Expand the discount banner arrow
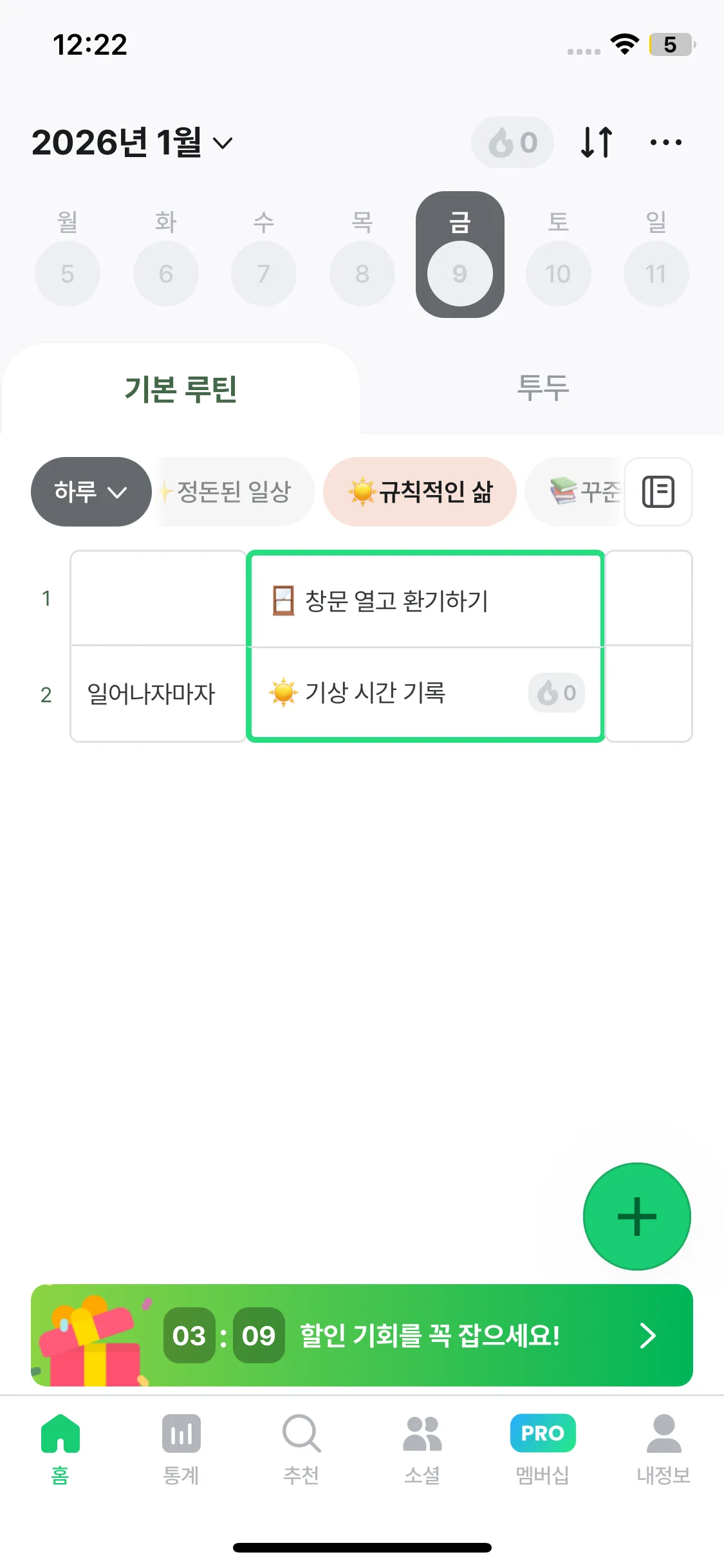724x1568 pixels. [x=647, y=1336]
